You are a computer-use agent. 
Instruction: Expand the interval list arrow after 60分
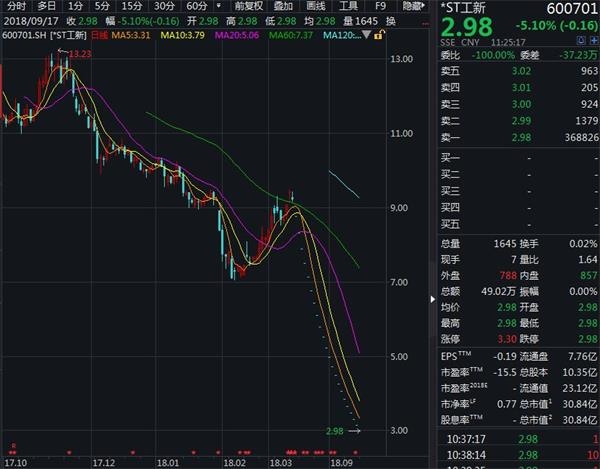tap(218, 6)
